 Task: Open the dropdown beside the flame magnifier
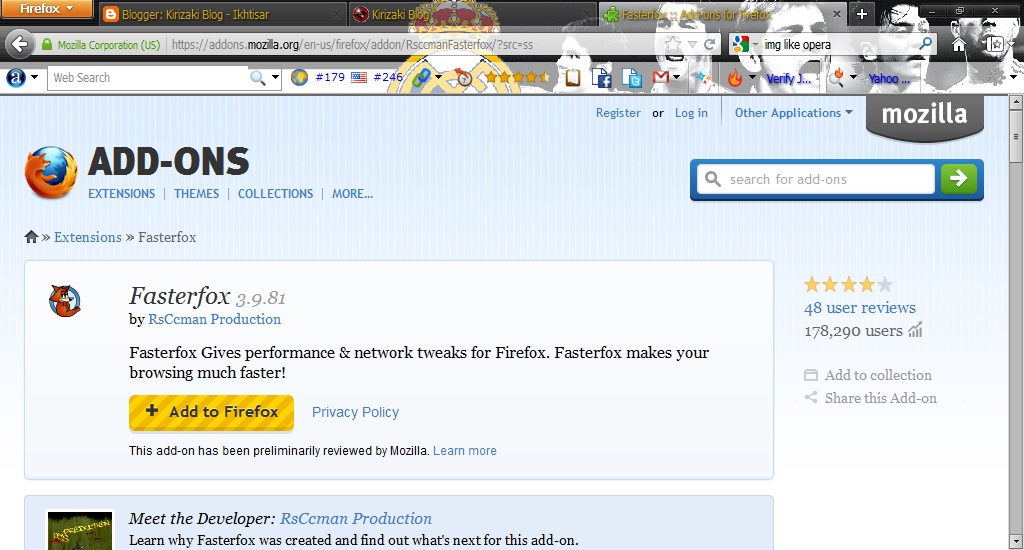(853, 78)
